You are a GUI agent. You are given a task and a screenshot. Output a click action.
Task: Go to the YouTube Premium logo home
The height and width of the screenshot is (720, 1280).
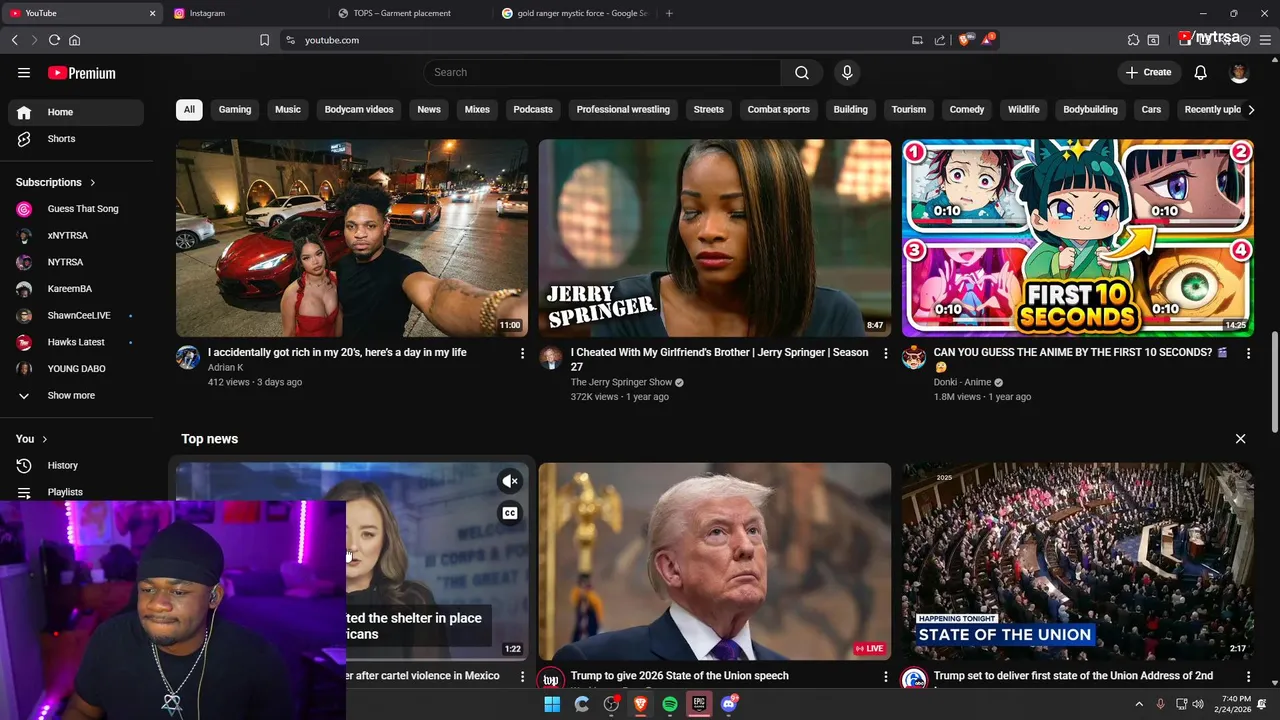(82, 73)
